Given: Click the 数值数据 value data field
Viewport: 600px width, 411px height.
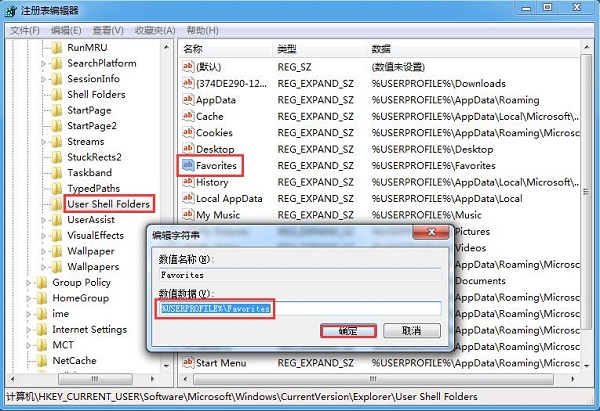Looking at the screenshot, I should click(x=300, y=309).
